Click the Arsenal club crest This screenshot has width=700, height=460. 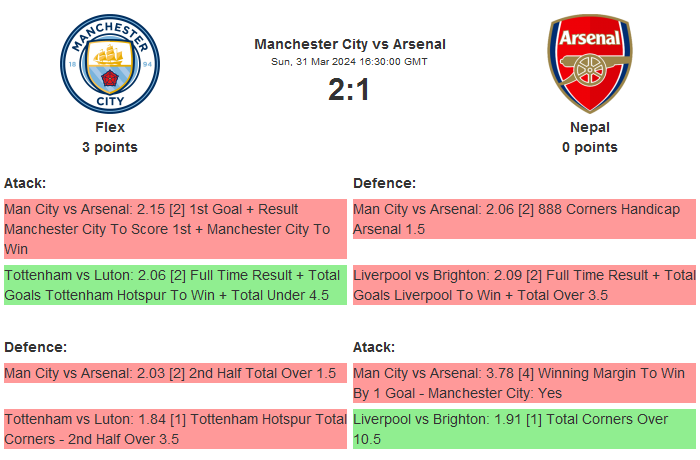(x=589, y=63)
